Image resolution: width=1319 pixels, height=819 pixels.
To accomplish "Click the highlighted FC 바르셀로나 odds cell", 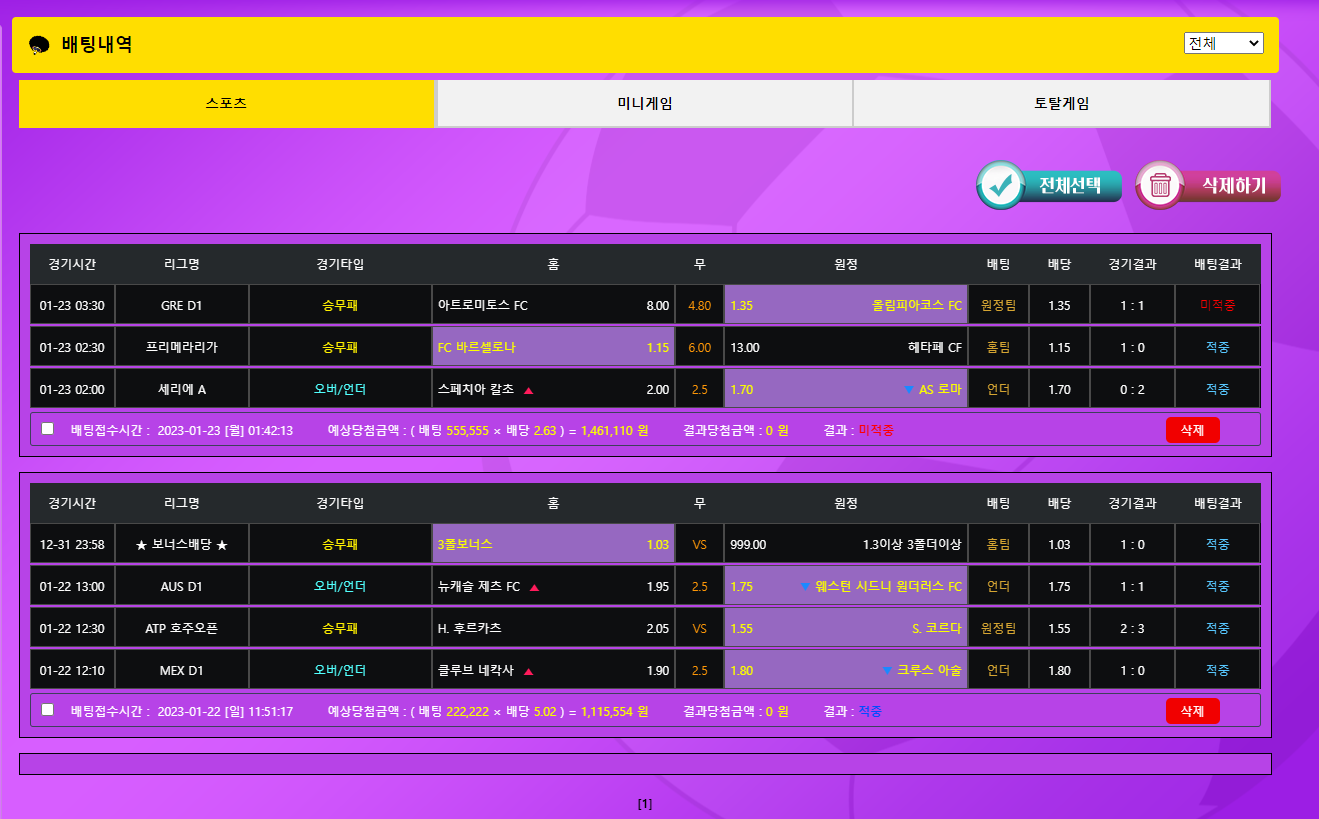I will coord(552,348).
